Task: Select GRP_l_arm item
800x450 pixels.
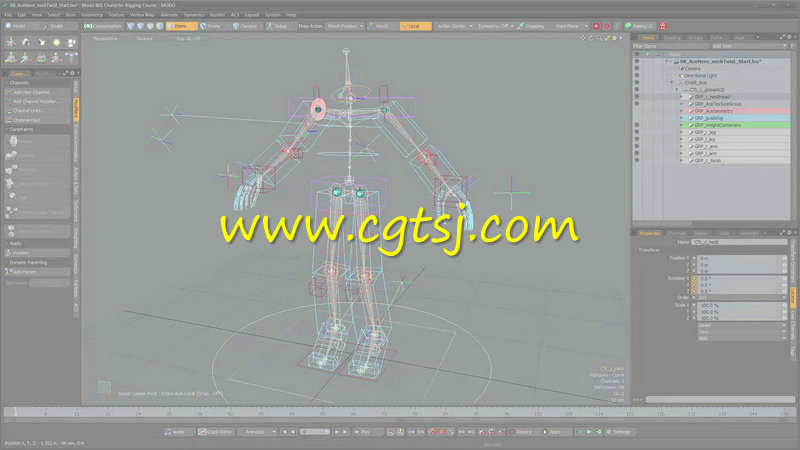Action: tap(706, 153)
